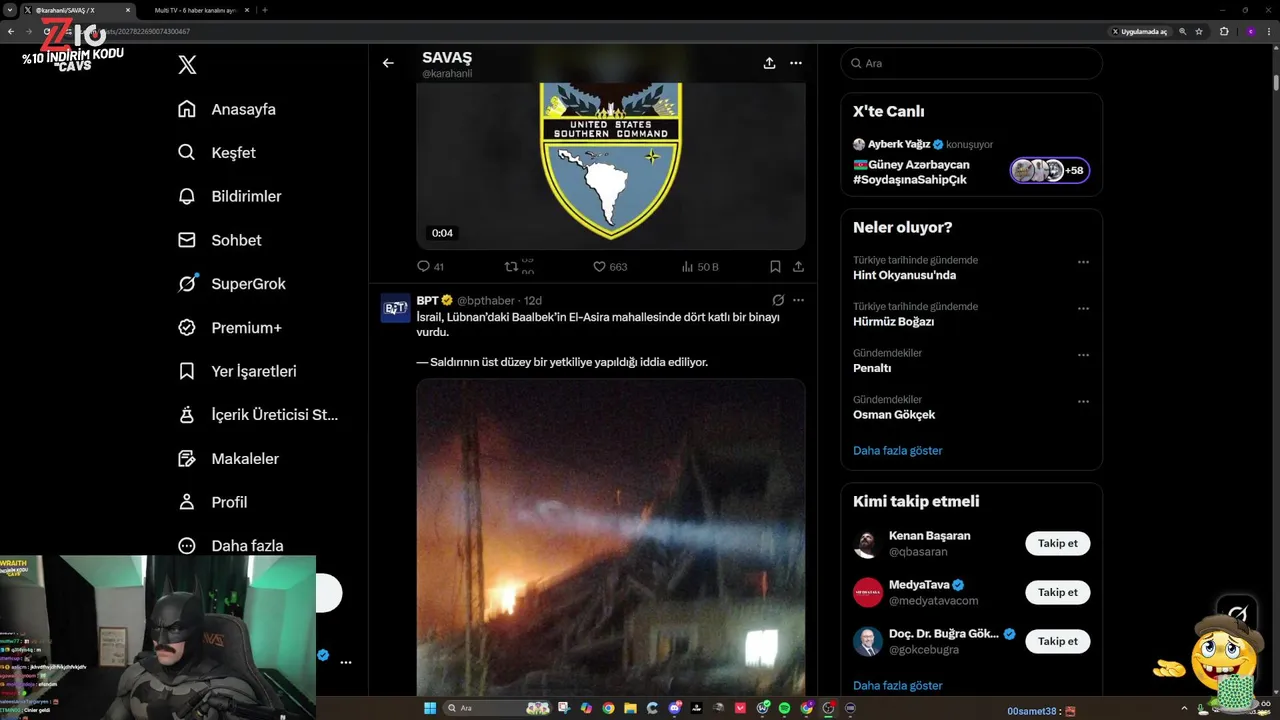This screenshot has width=1280, height=720.
Task: Show more follow suggestions link
Action: click(x=898, y=686)
